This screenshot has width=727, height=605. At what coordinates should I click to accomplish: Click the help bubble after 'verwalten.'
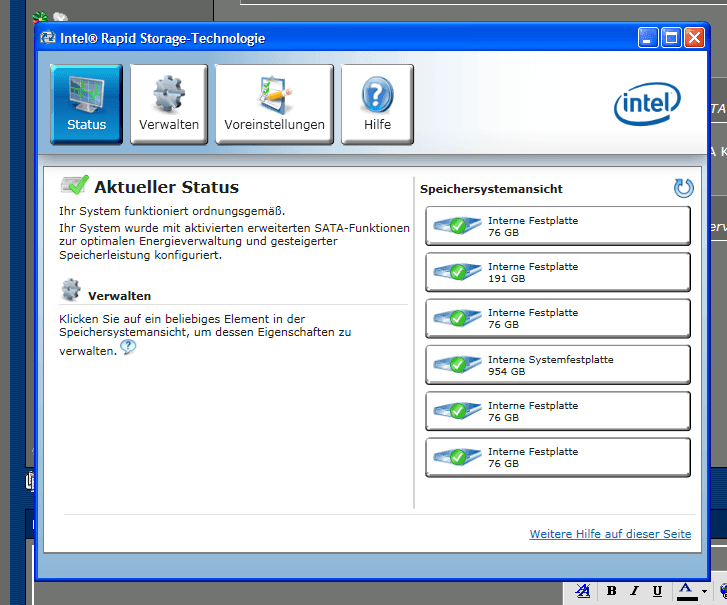pyautogui.click(x=128, y=346)
